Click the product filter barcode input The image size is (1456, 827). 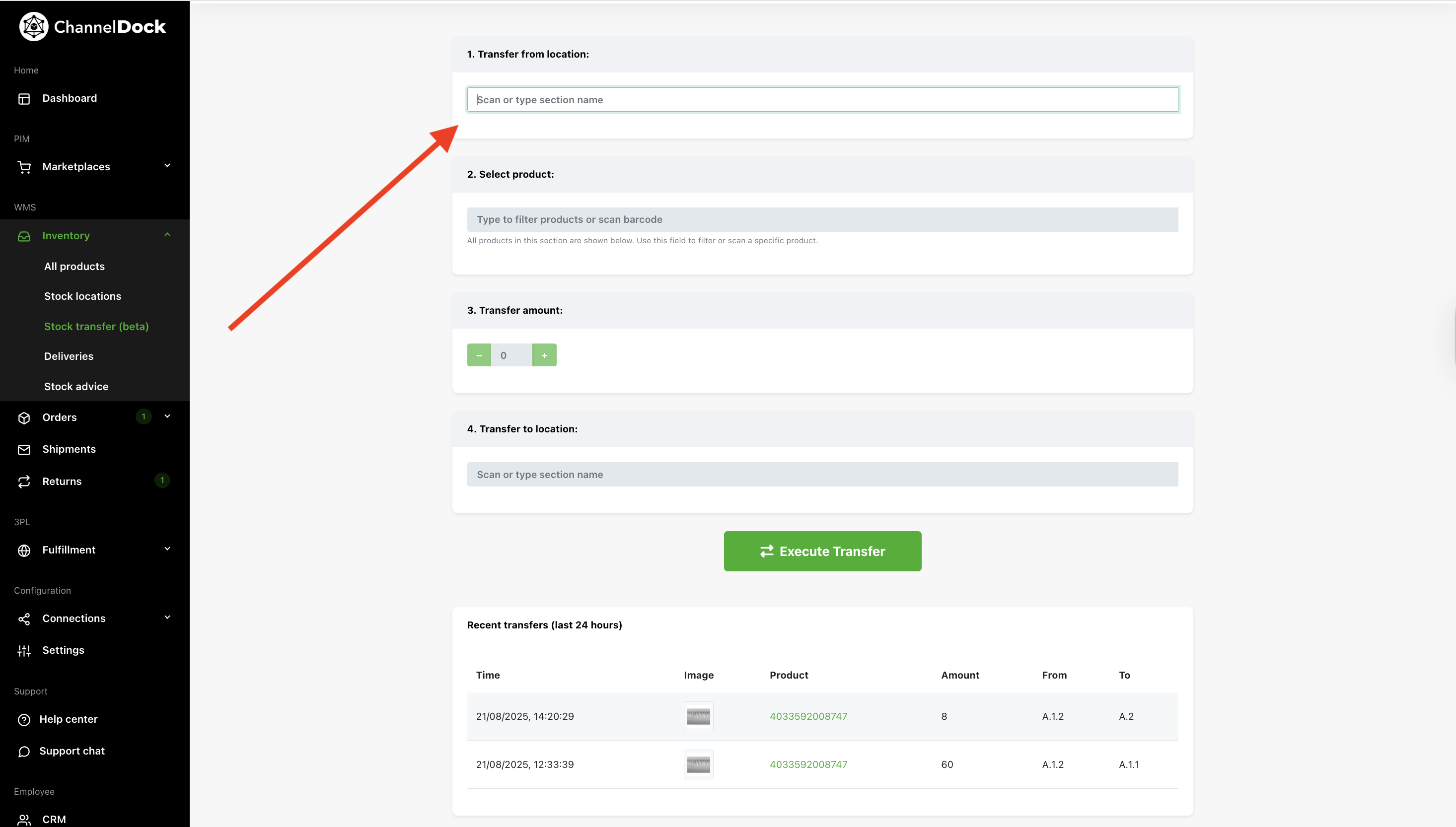822,219
